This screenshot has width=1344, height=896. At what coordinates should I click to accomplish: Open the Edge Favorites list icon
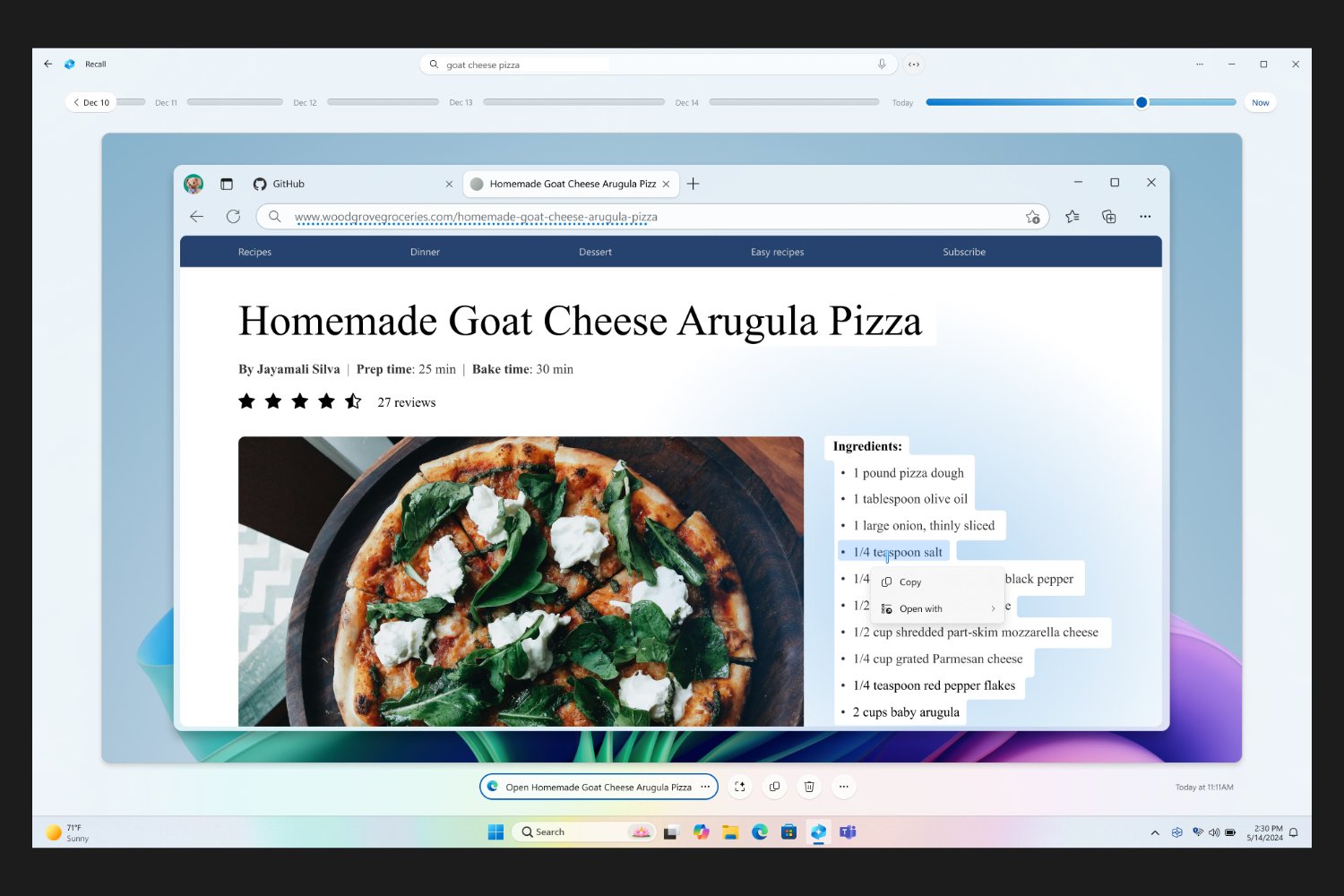(x=1073, y=216)
